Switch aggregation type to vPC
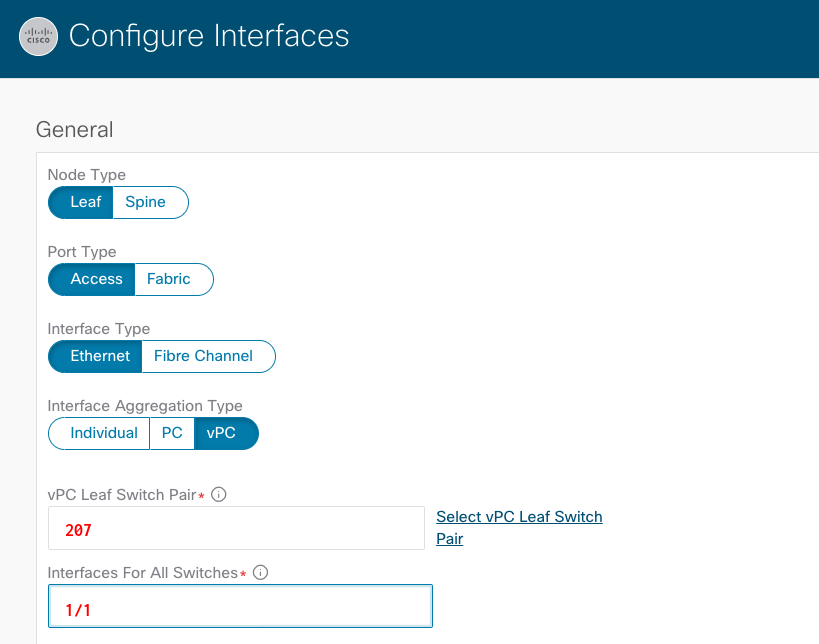The height and width of the screenshot is (644, 819). click(x=226, y=434)
